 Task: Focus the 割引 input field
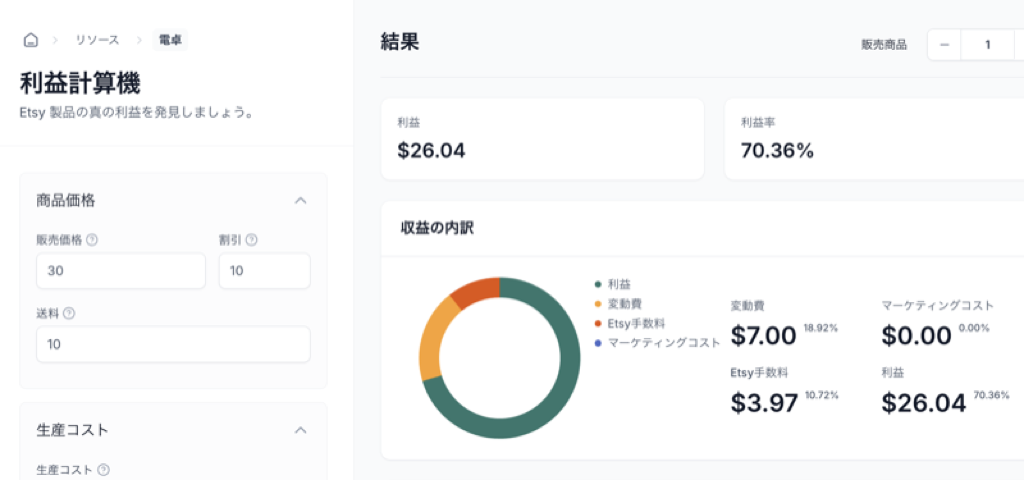pos(264,271)
